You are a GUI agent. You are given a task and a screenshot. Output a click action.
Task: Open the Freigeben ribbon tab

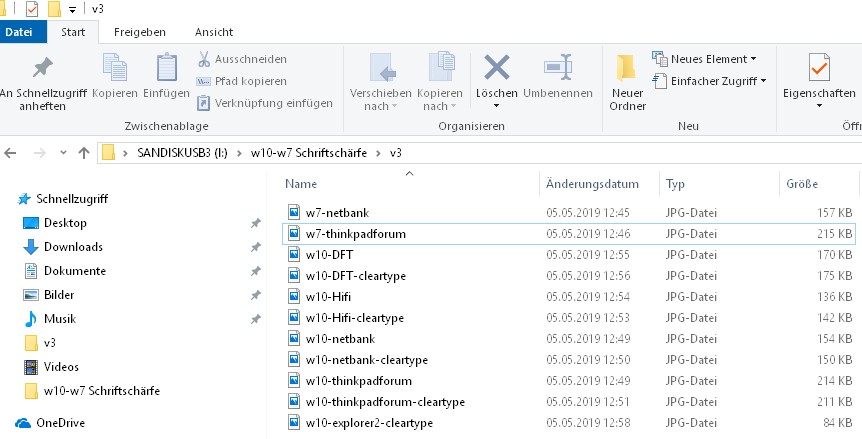140,32
